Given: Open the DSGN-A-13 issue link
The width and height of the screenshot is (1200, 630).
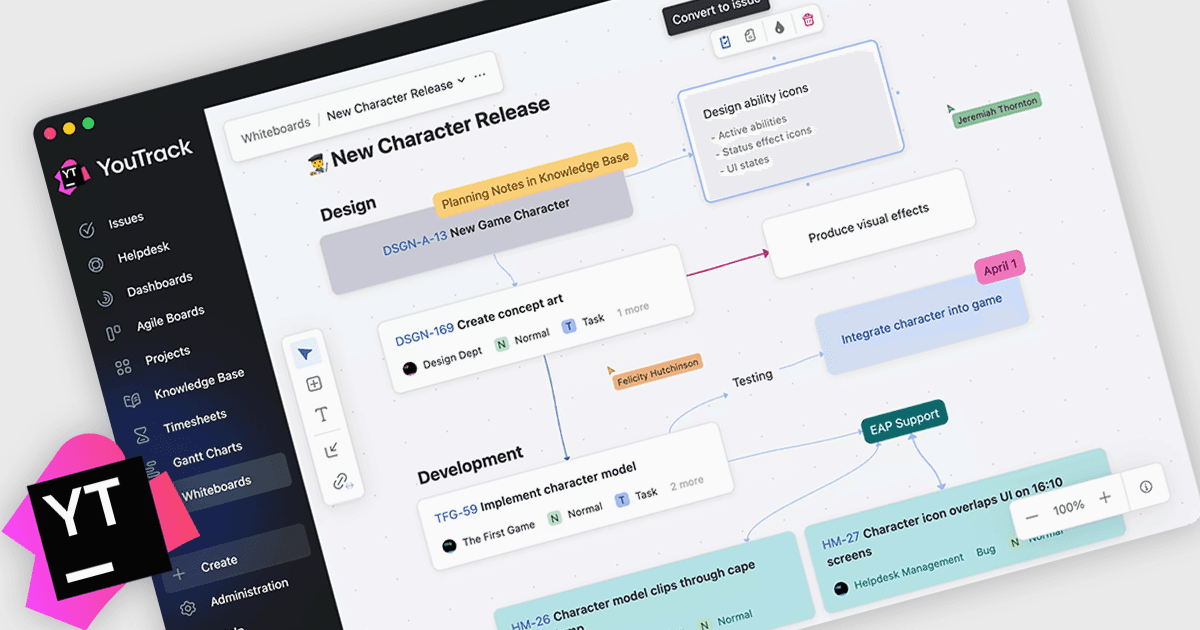Looking at the screenshot, I should 414,243.
